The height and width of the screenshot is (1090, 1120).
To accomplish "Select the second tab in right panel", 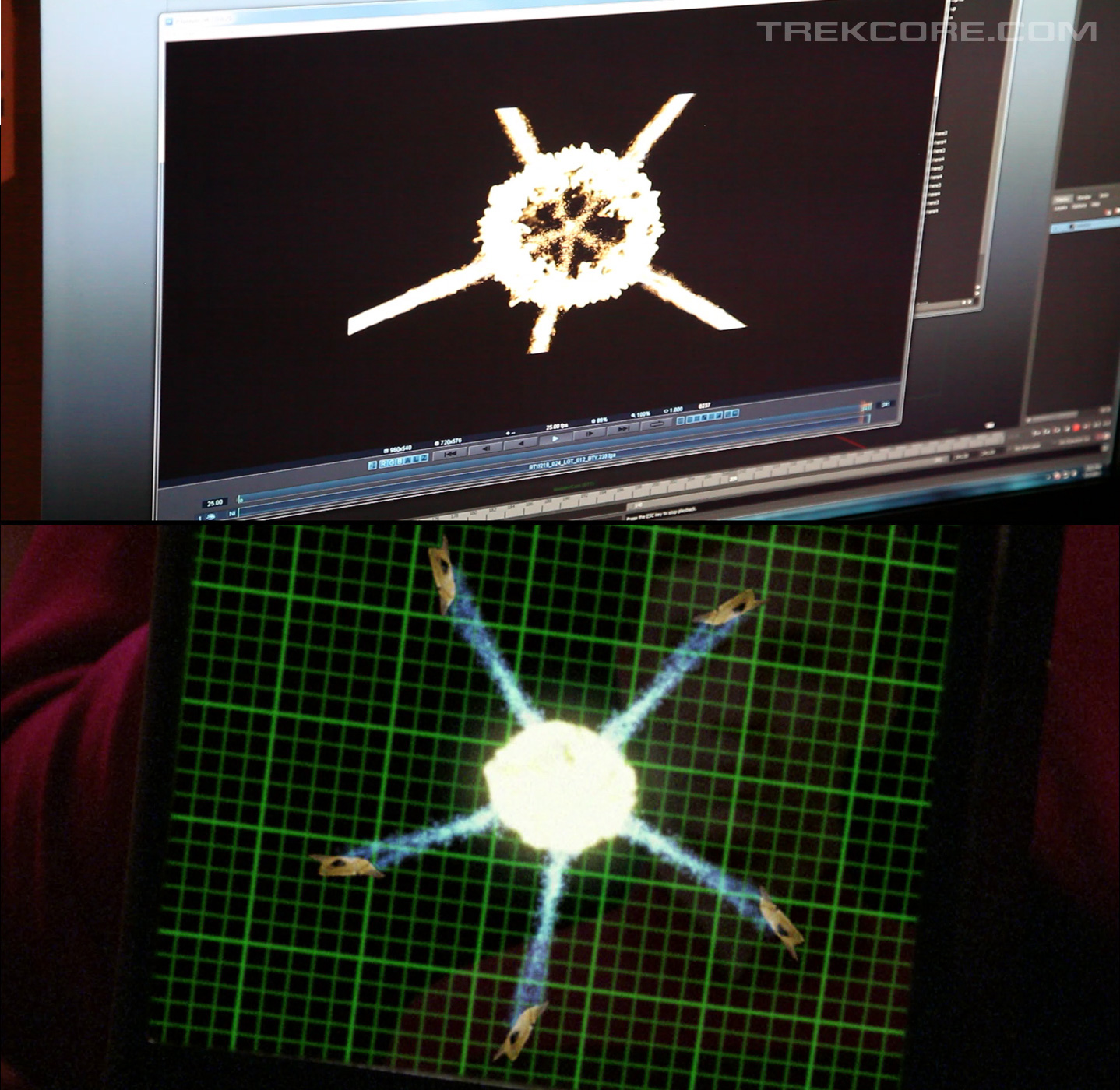I will point(1083,198).
